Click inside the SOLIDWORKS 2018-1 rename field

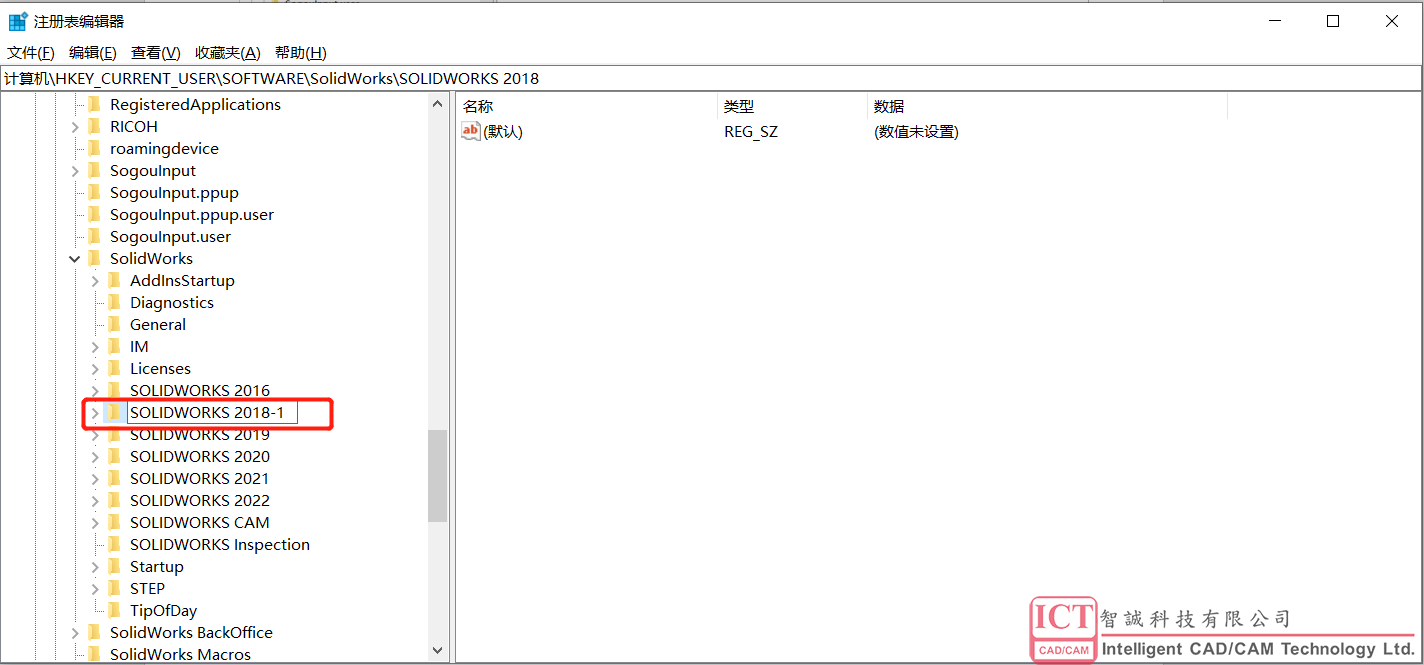pyautogui.click(x=212, y=412)
